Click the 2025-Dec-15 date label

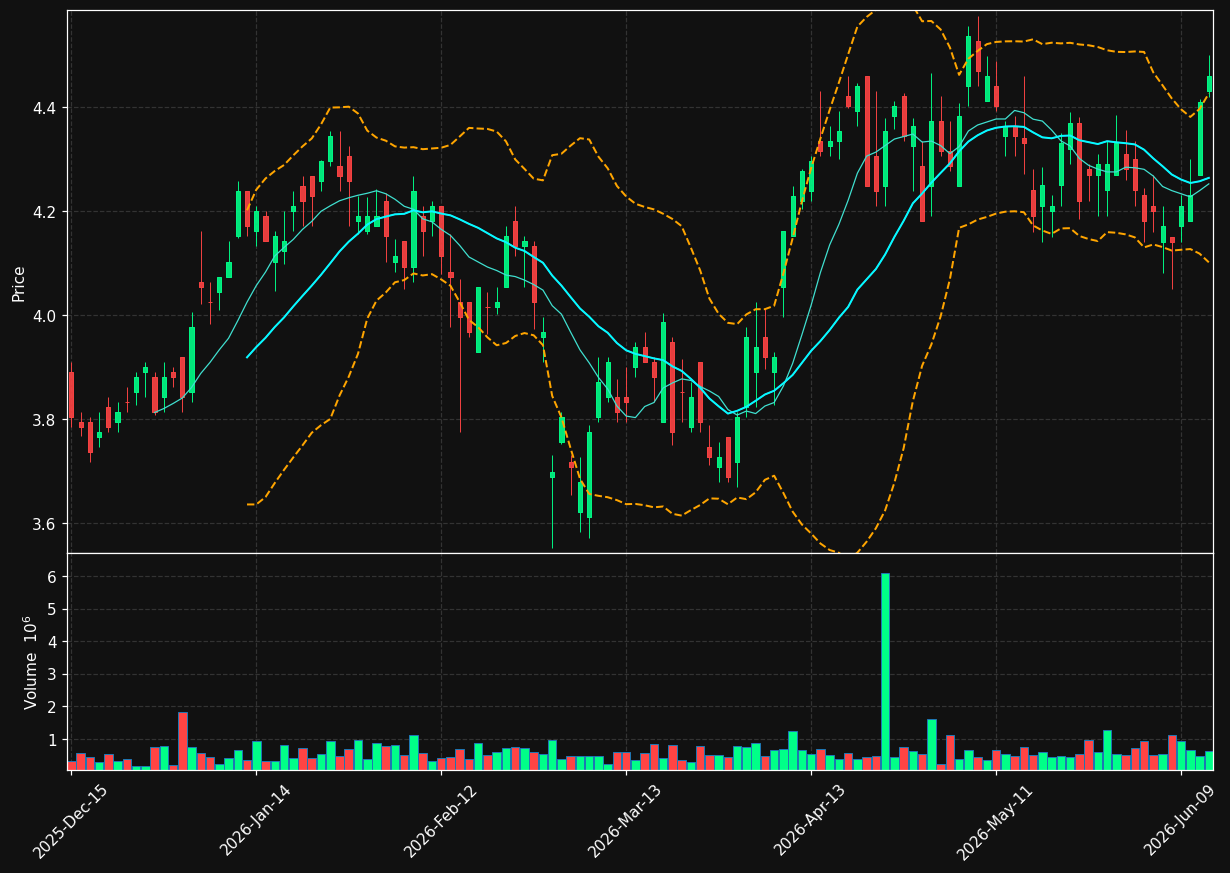pos(70,821)
